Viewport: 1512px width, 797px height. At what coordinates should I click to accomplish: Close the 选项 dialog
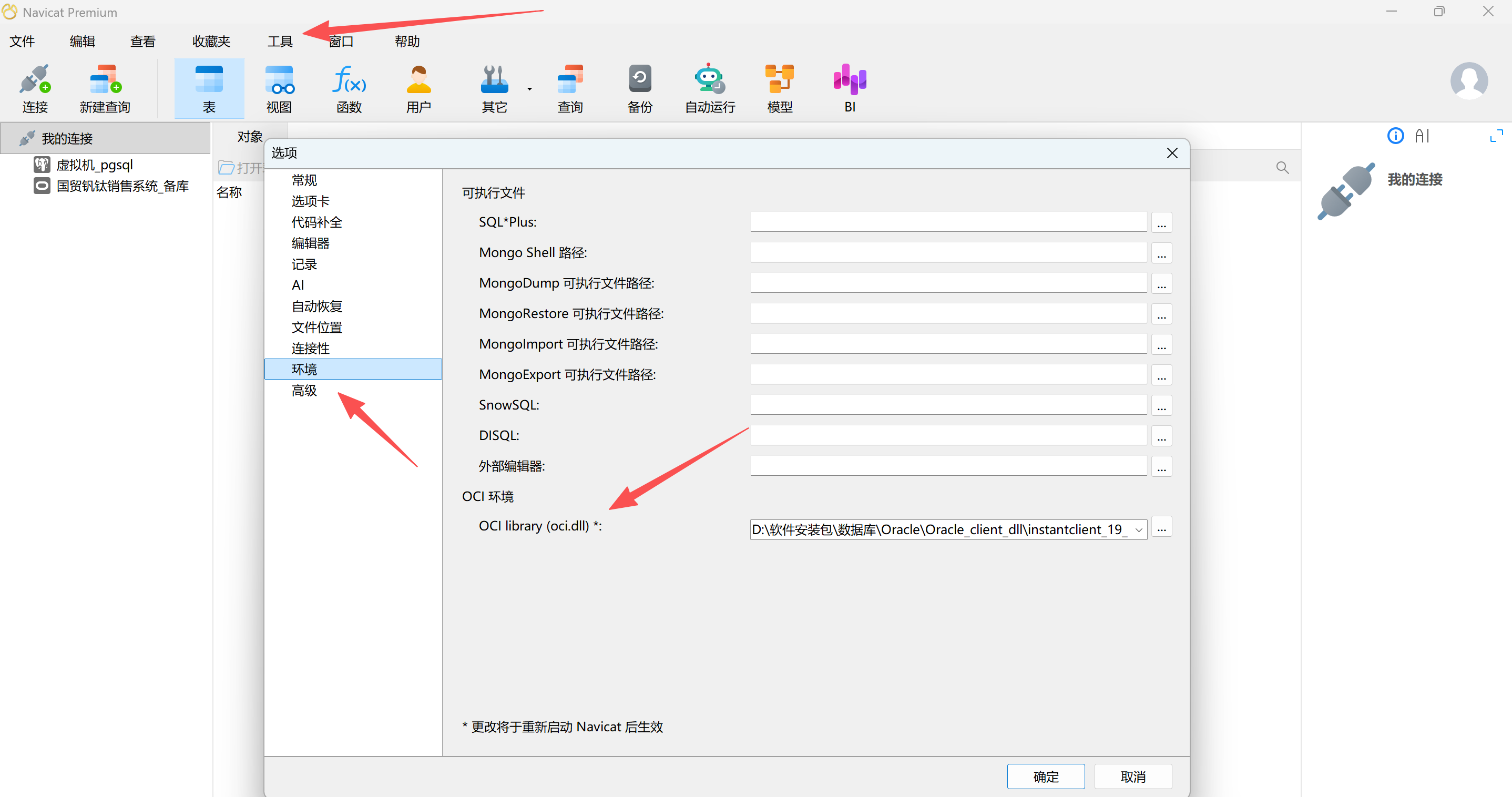tap(1171, 153)
